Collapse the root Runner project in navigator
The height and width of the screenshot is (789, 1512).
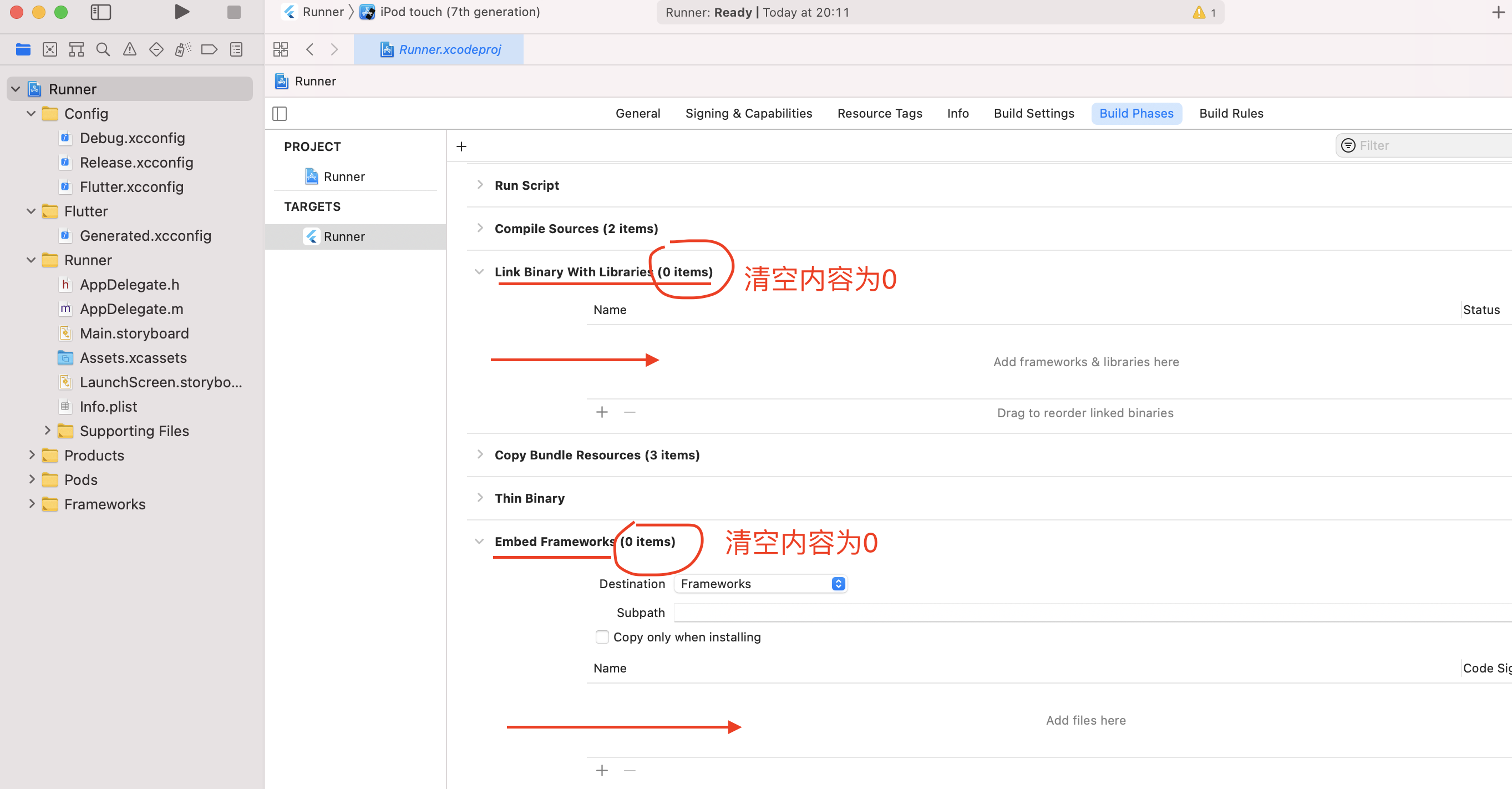coord(16,89)
